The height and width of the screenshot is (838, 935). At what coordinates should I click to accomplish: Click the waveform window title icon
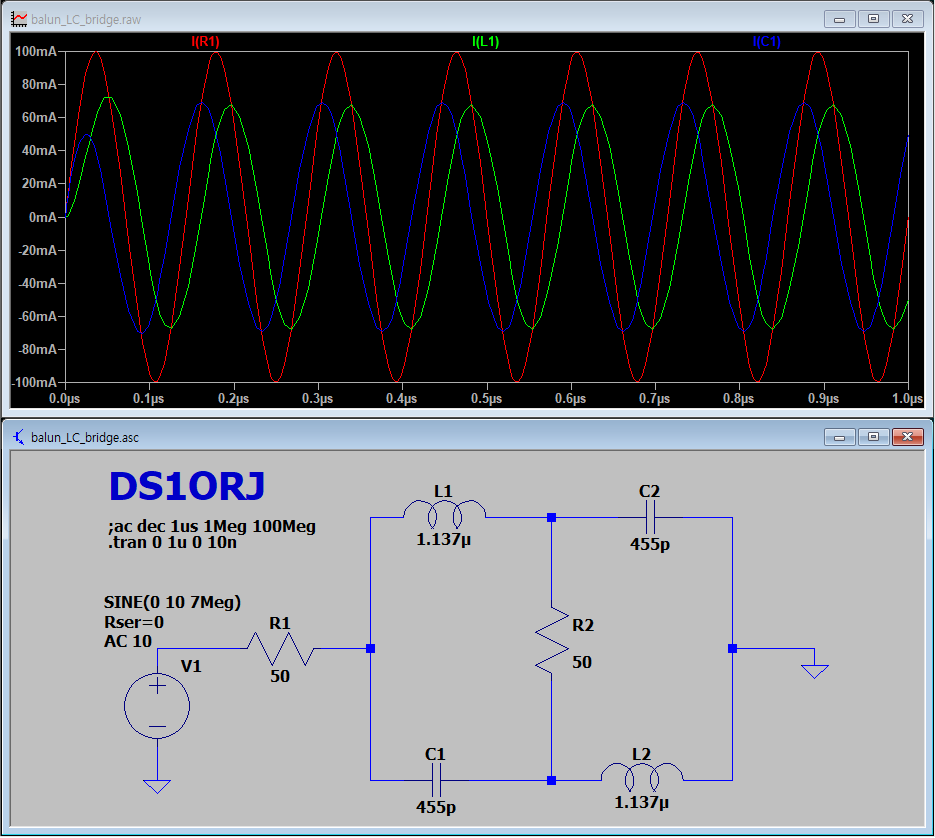tap(19, 19)
